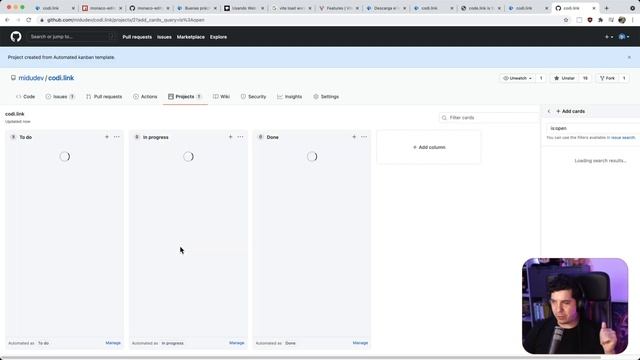Switch to the Code tab
Image resolution: width=640 pixels, height=360 pixels.
25,97
